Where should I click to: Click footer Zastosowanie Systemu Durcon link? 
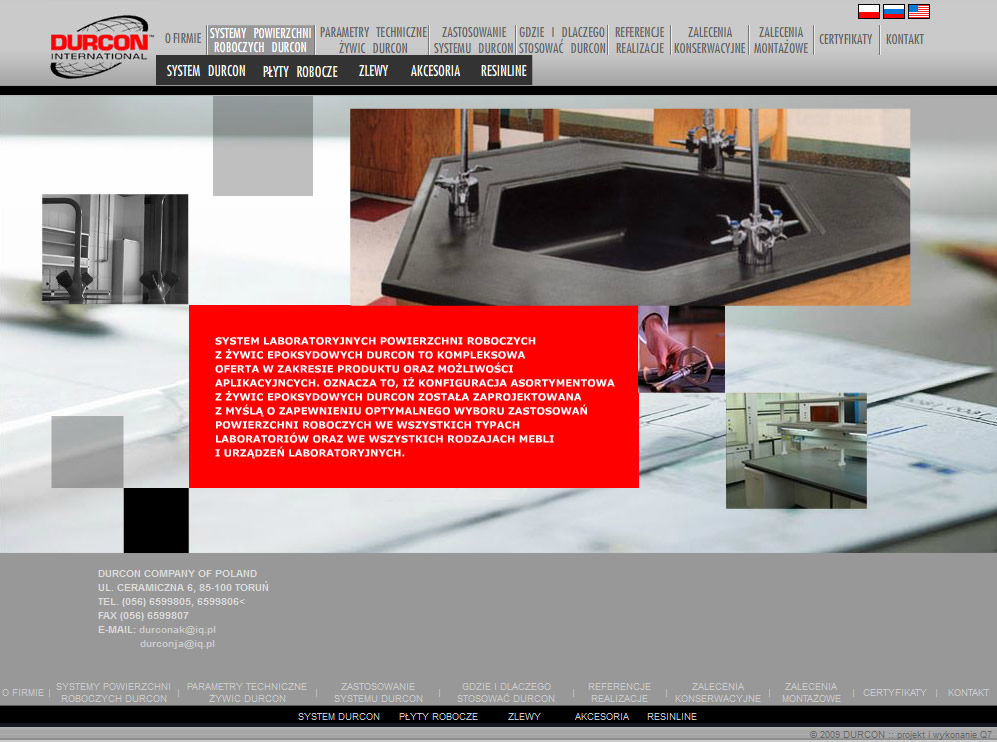pos(378,692)
